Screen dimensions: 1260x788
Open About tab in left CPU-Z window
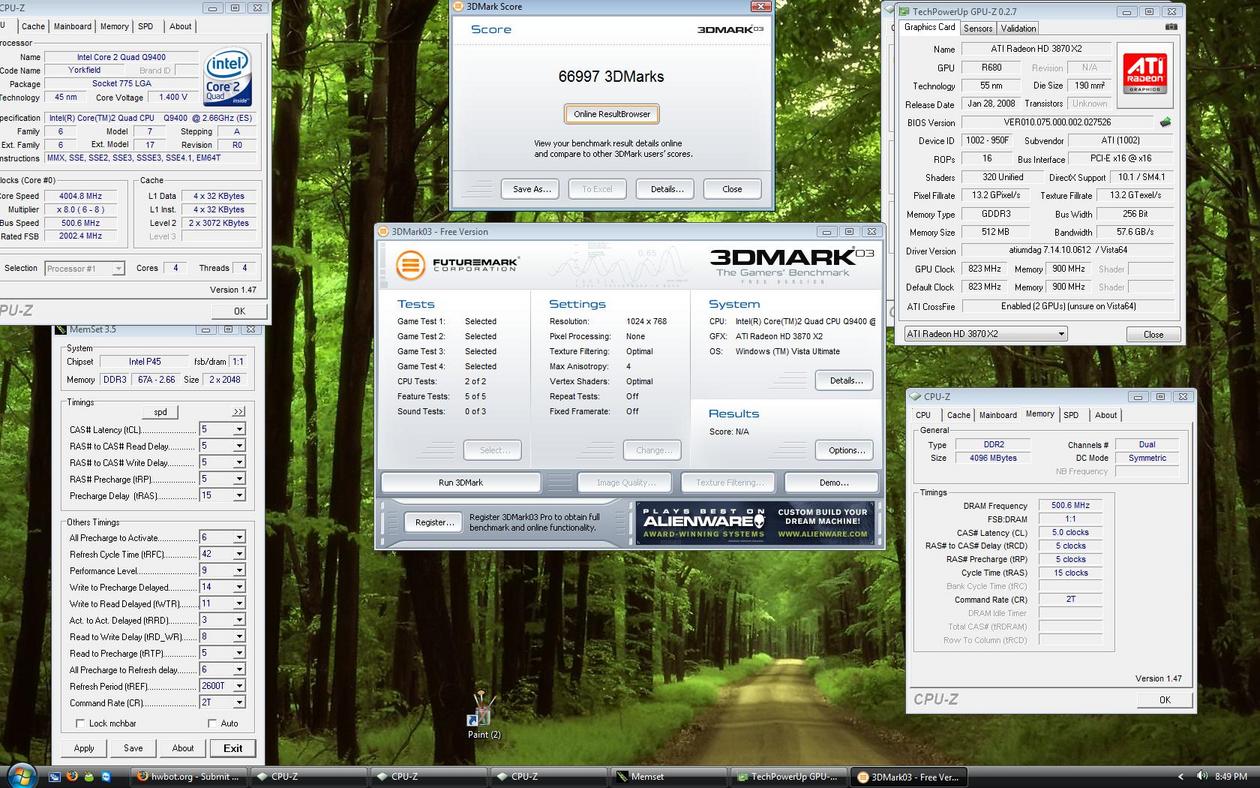[181, 27]
